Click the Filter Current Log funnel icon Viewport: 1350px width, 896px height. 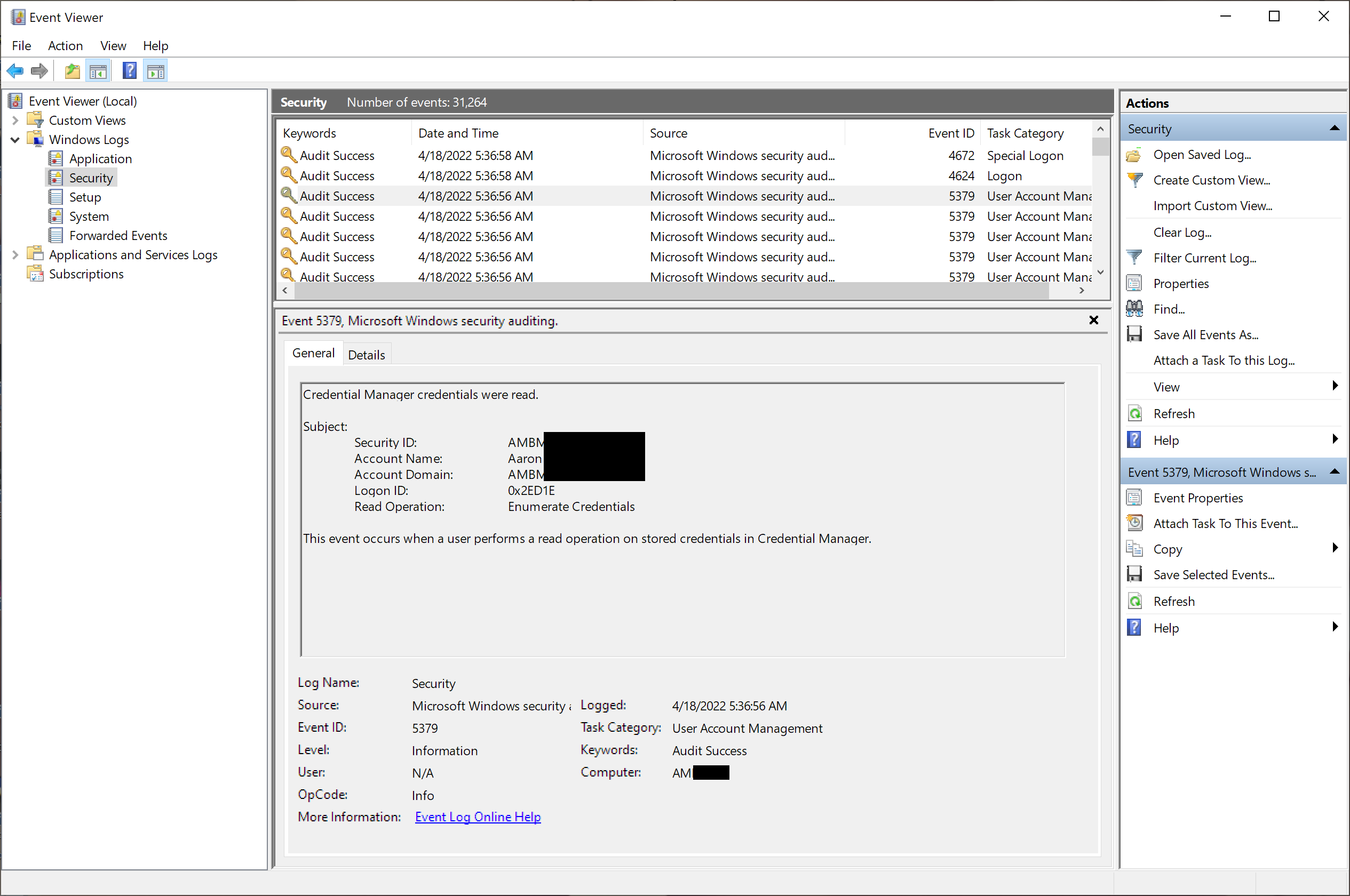pos(1135,257)
